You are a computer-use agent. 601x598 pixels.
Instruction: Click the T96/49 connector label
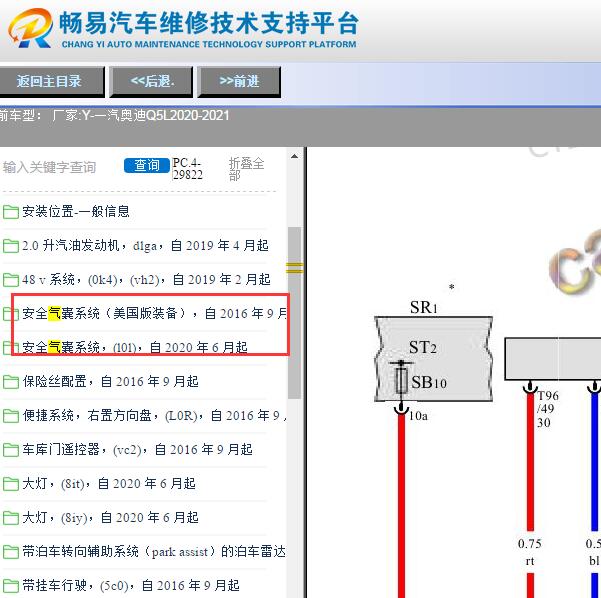[x=547, y=402]
